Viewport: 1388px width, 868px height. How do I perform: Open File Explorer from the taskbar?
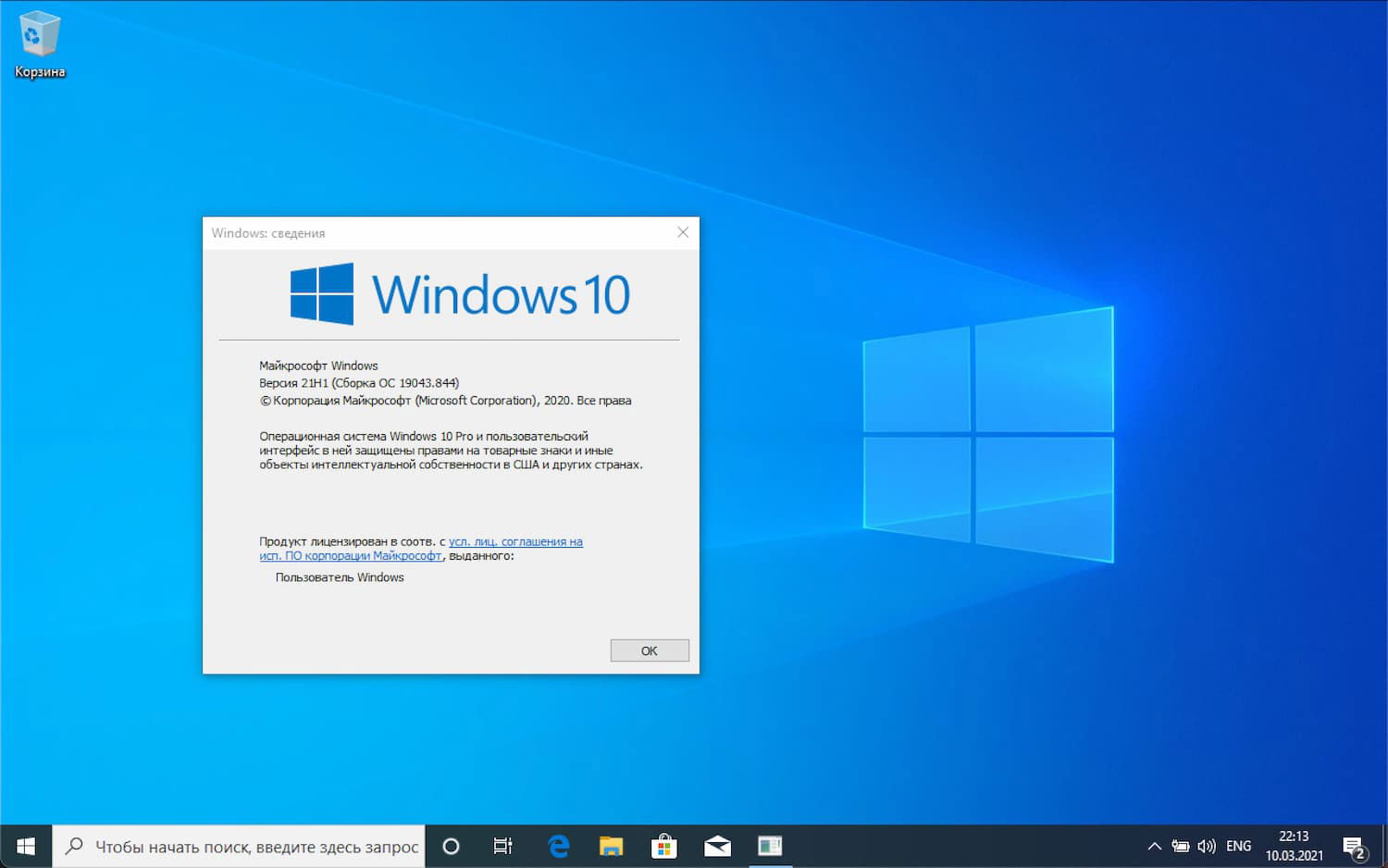tap(611, 845)
